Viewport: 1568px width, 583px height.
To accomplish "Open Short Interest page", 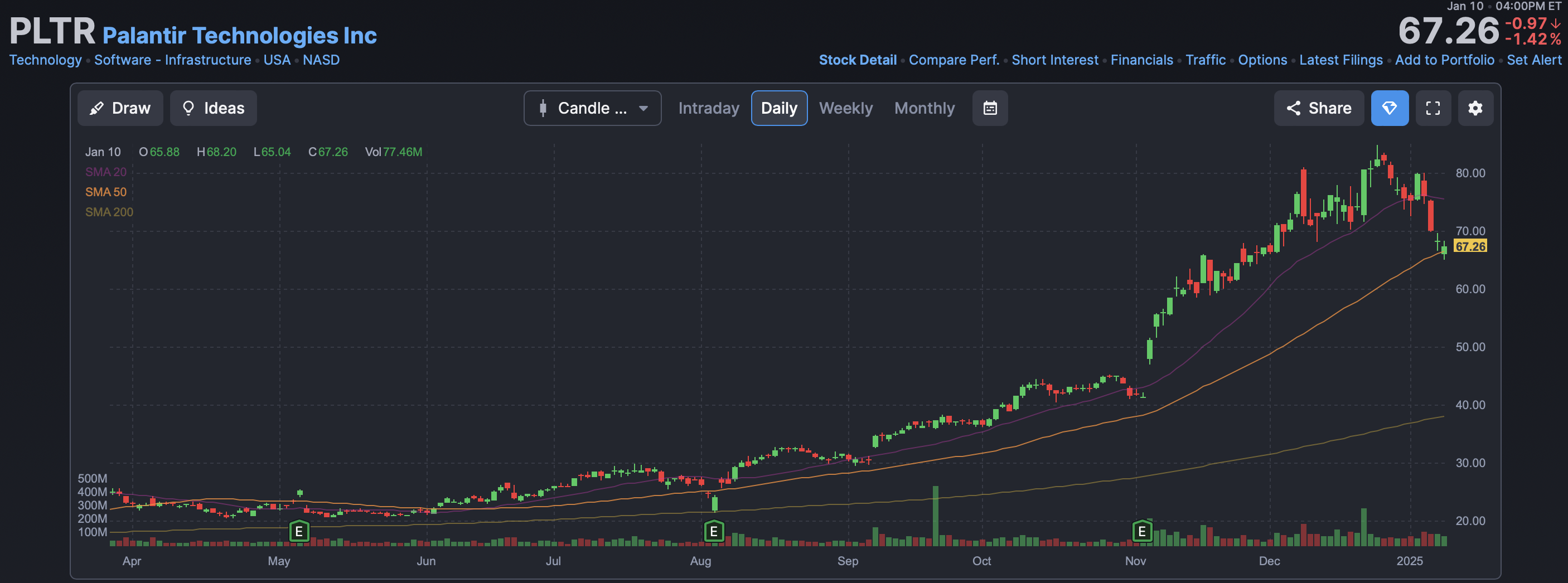I will click(x=1055, y=60).
